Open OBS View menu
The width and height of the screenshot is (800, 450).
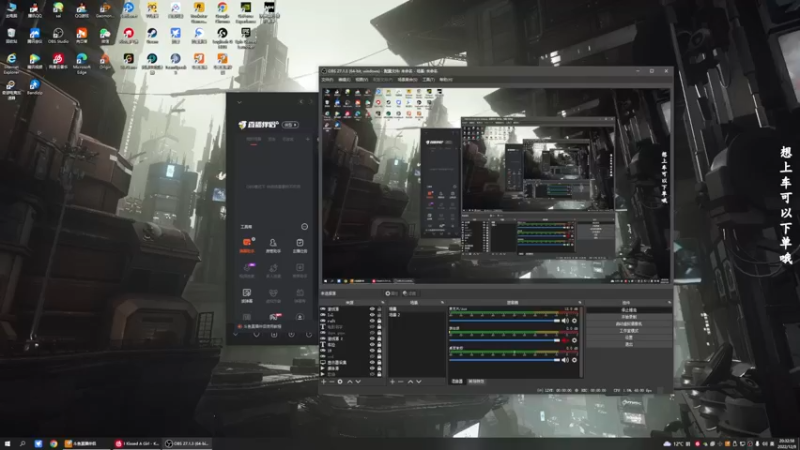click(361, 80)
